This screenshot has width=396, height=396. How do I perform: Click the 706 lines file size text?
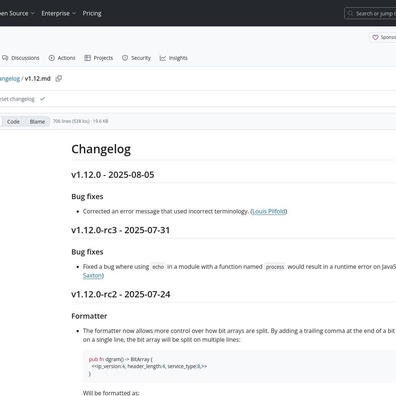pyautogui.click(x=81, y=121)
